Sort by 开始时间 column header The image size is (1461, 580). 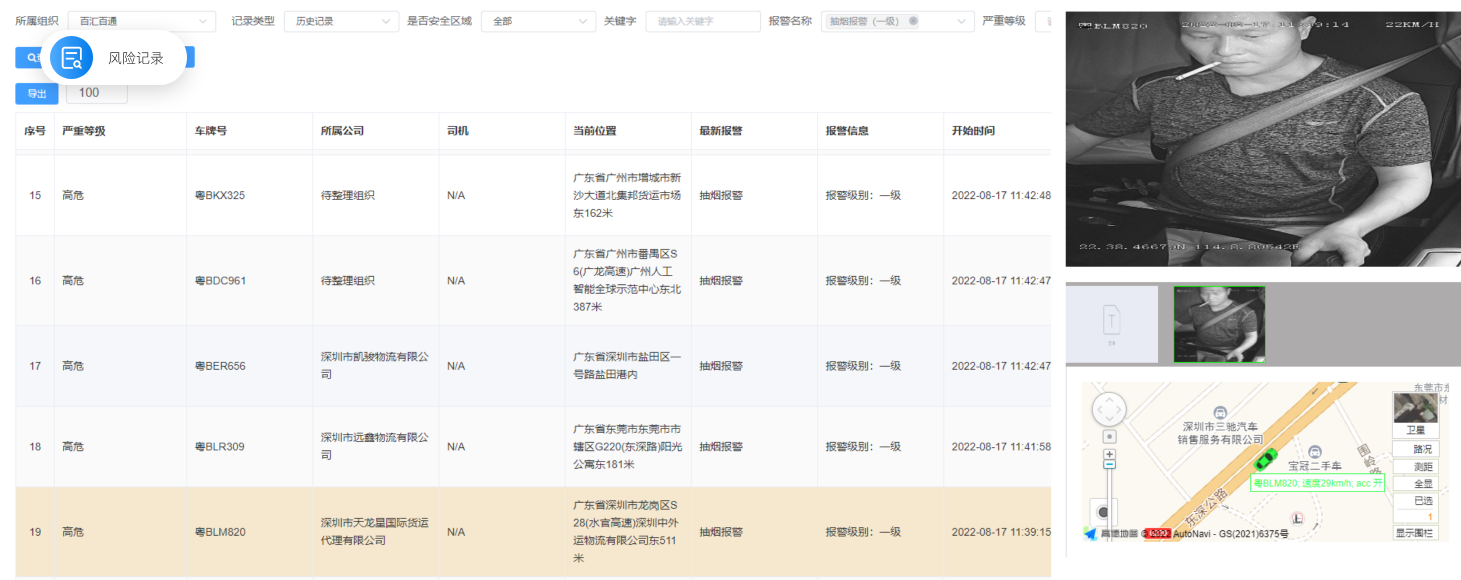point(973,131)
